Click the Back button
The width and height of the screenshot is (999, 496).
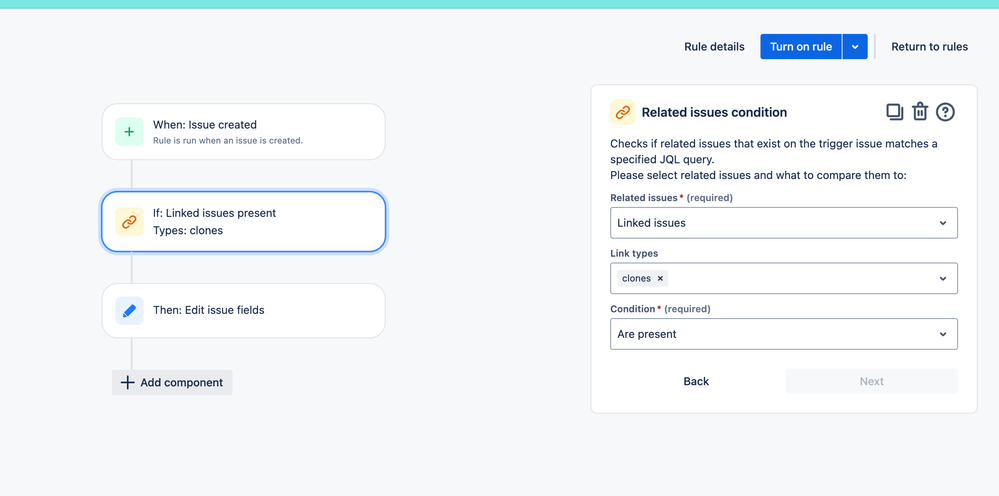[x=696, y=381]
